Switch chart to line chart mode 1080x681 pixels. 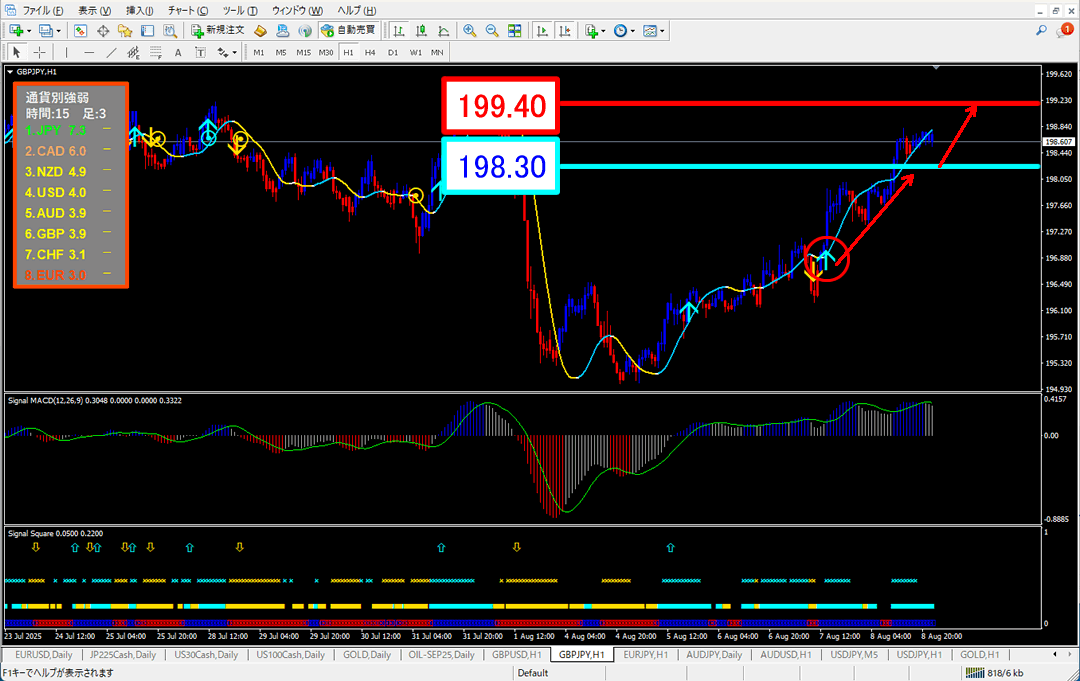tap(444, 31)
